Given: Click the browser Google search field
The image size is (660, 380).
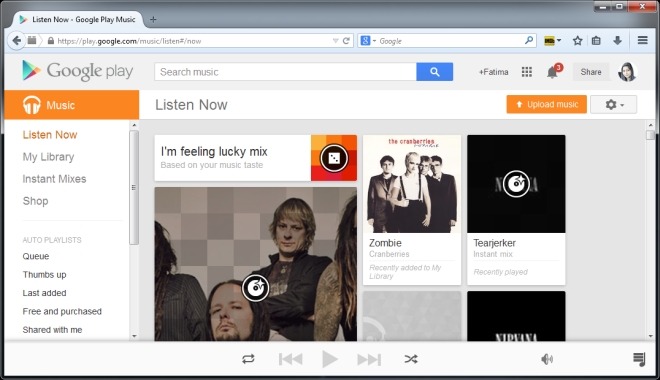Looking at the screenshot, I should (450, 41).
